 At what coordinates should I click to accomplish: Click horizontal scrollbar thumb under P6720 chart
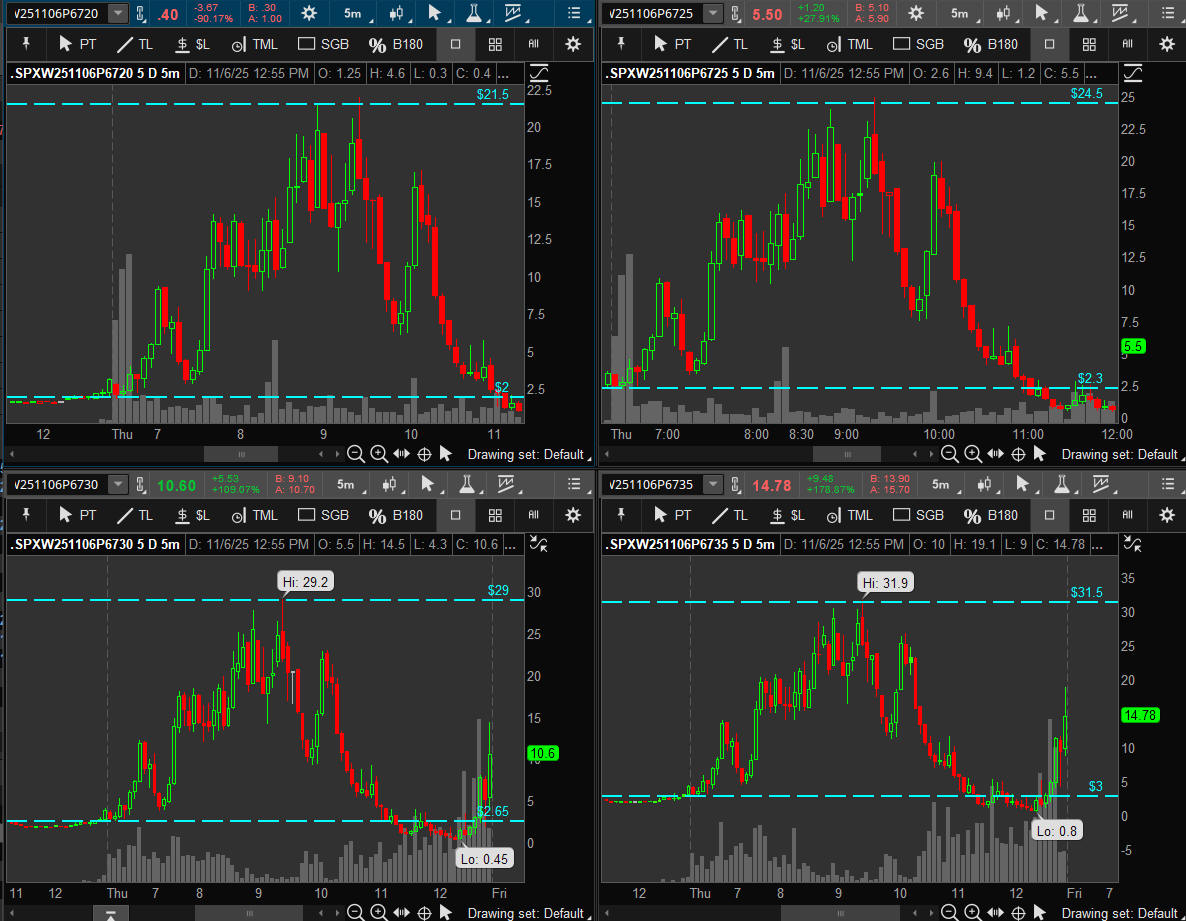coord(242,454)
